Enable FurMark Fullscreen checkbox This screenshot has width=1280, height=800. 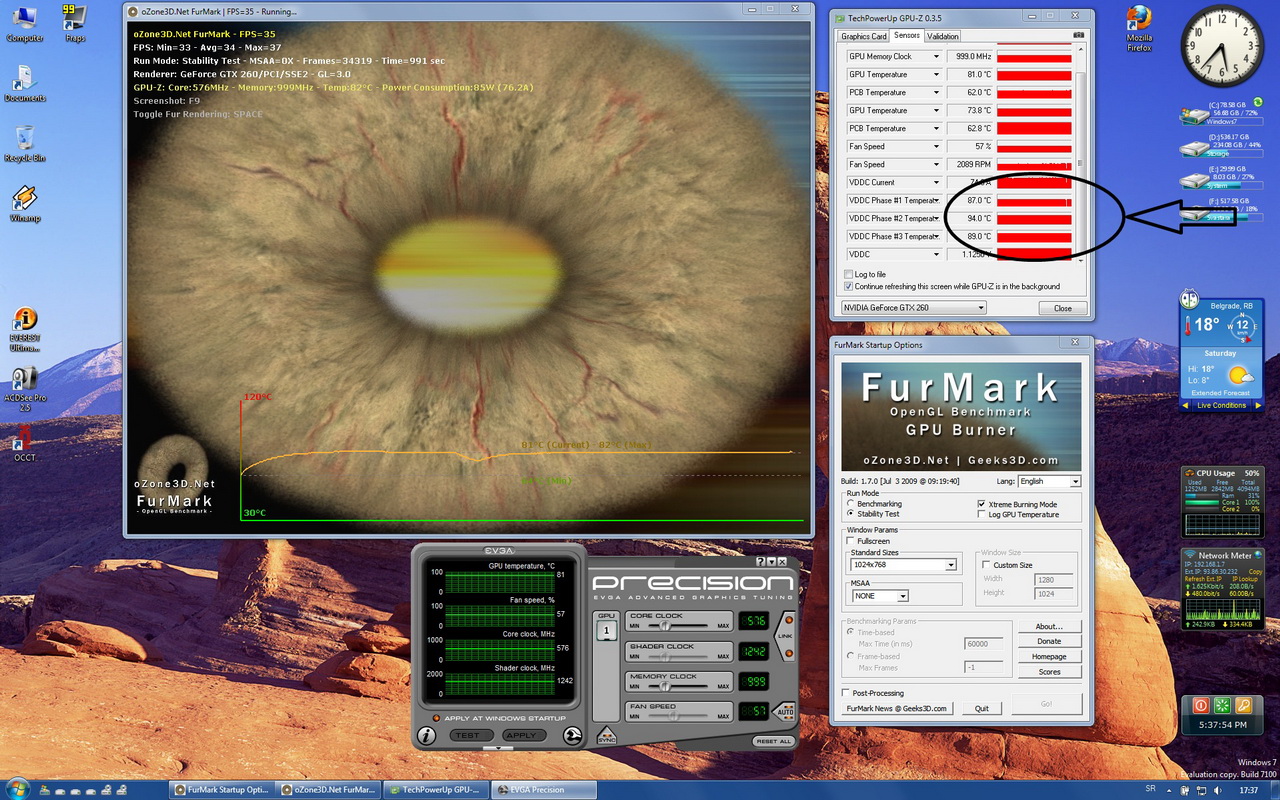click(x=850, y=540)
